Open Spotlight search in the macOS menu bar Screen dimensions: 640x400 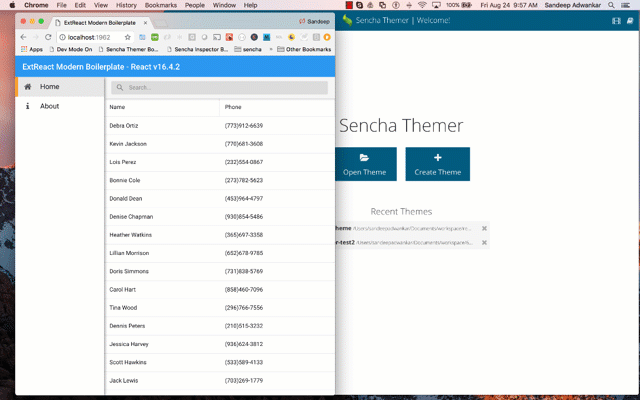click(x=611, y=5)
